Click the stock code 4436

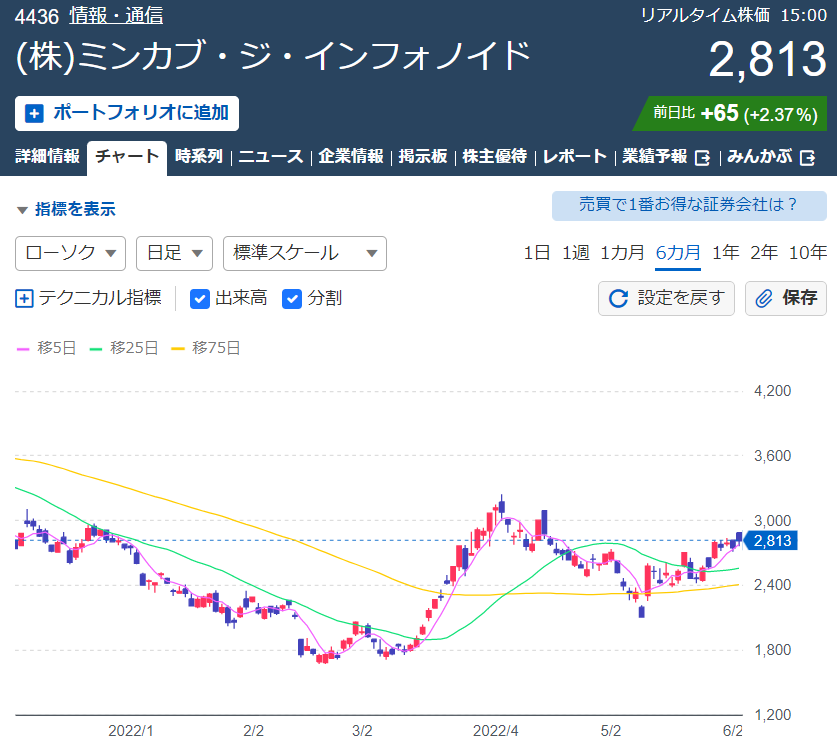[36, 17]
